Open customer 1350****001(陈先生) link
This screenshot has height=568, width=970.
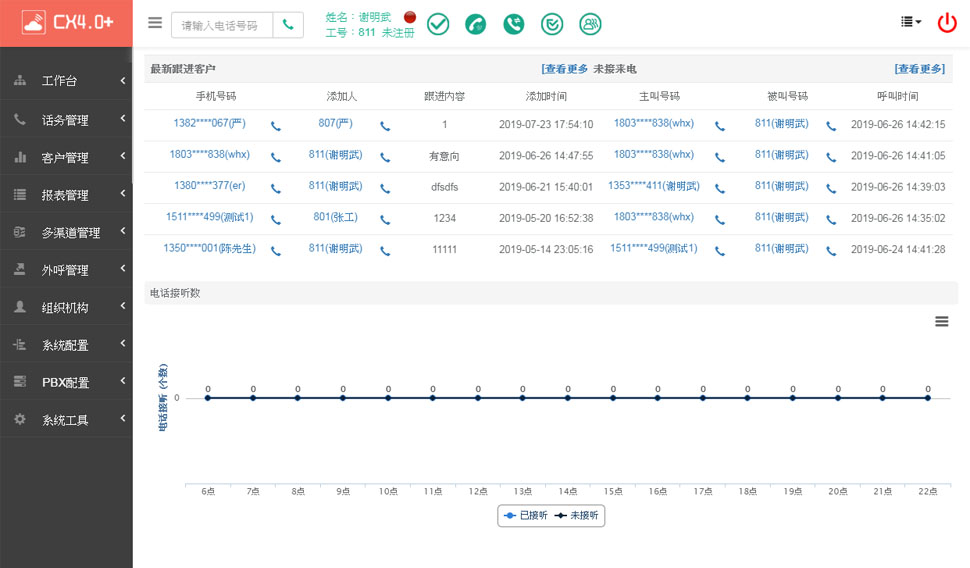209,248
